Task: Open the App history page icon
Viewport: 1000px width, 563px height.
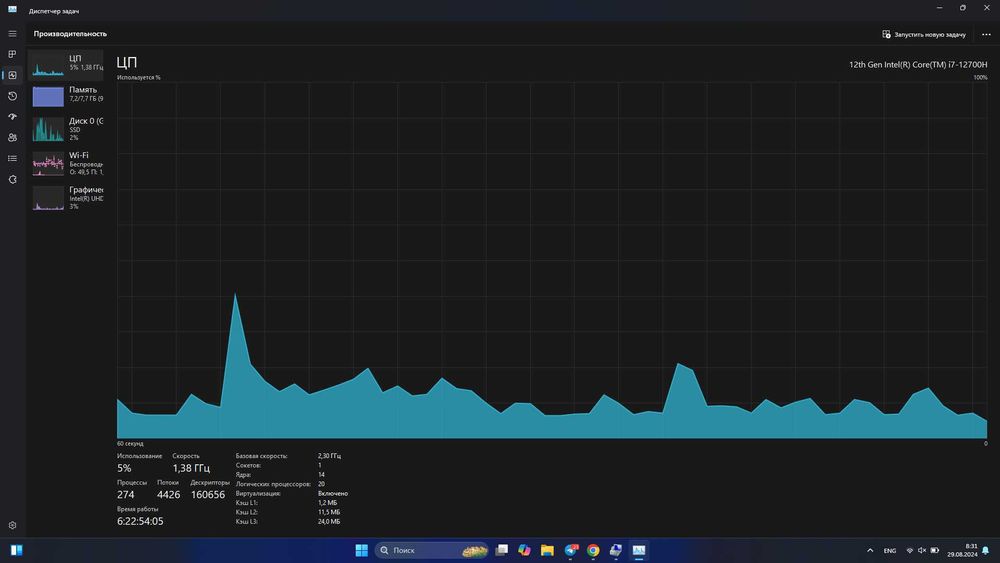Action: pyautogui.click(x=12, y=96)
